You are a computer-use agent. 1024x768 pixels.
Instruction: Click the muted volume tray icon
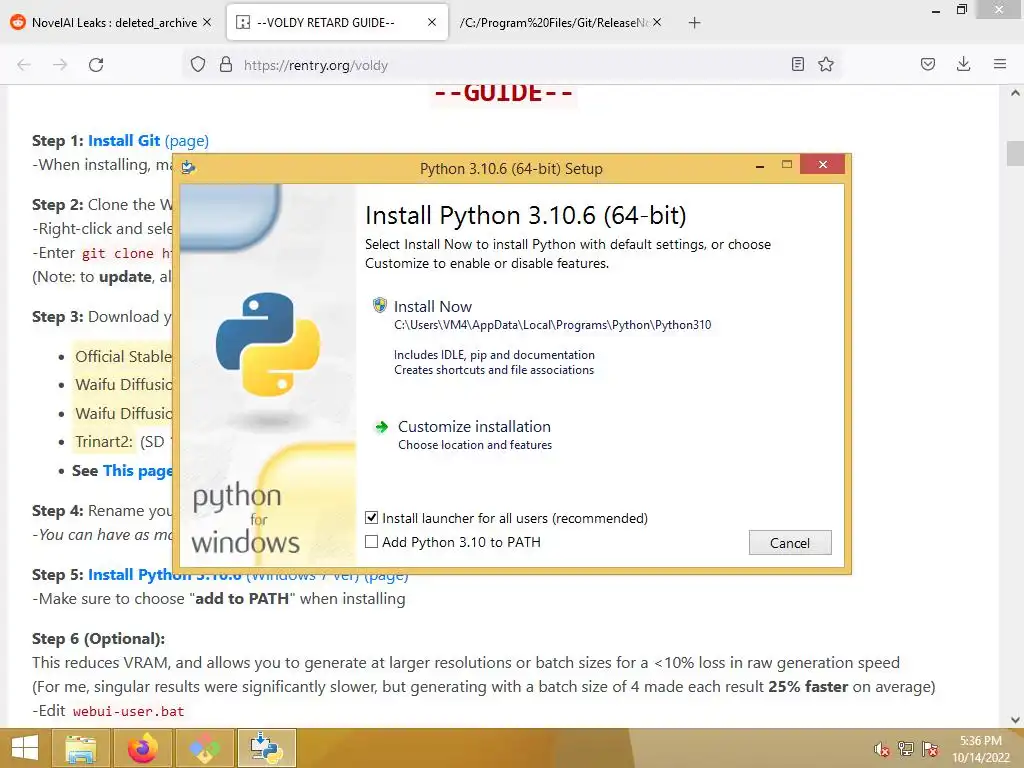[882, 748]
